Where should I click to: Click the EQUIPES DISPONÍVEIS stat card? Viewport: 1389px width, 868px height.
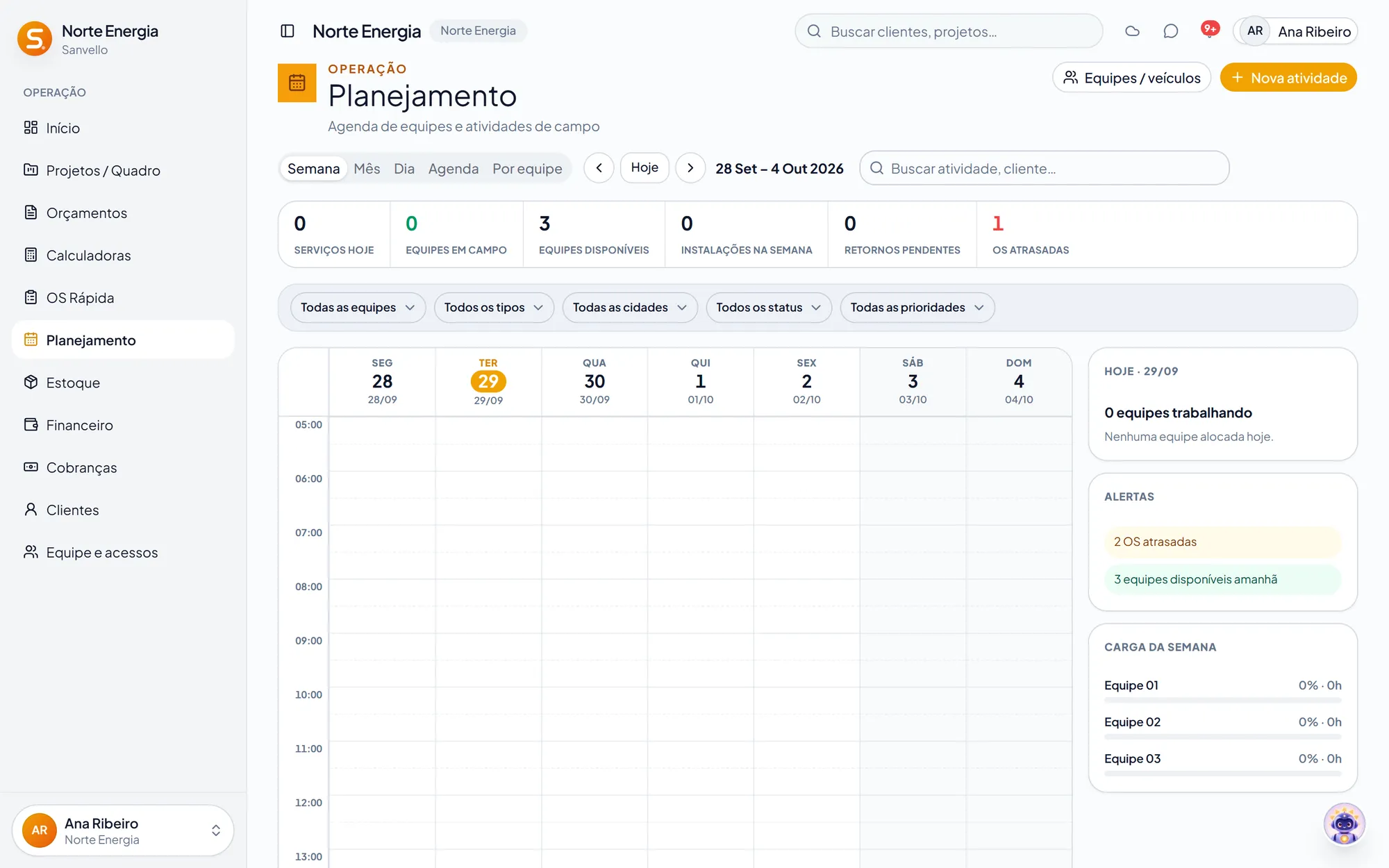point(594,235)
